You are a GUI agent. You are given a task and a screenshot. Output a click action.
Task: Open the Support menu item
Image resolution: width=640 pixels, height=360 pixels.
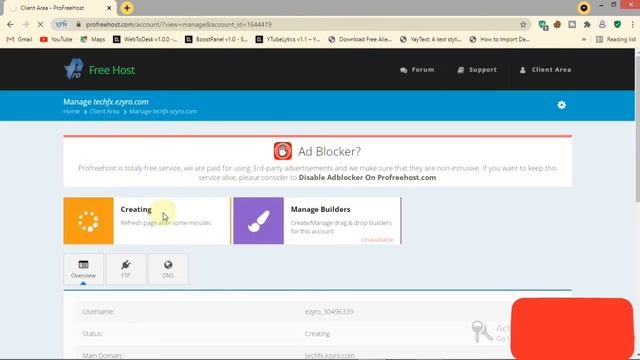click(x=477, y=70)
